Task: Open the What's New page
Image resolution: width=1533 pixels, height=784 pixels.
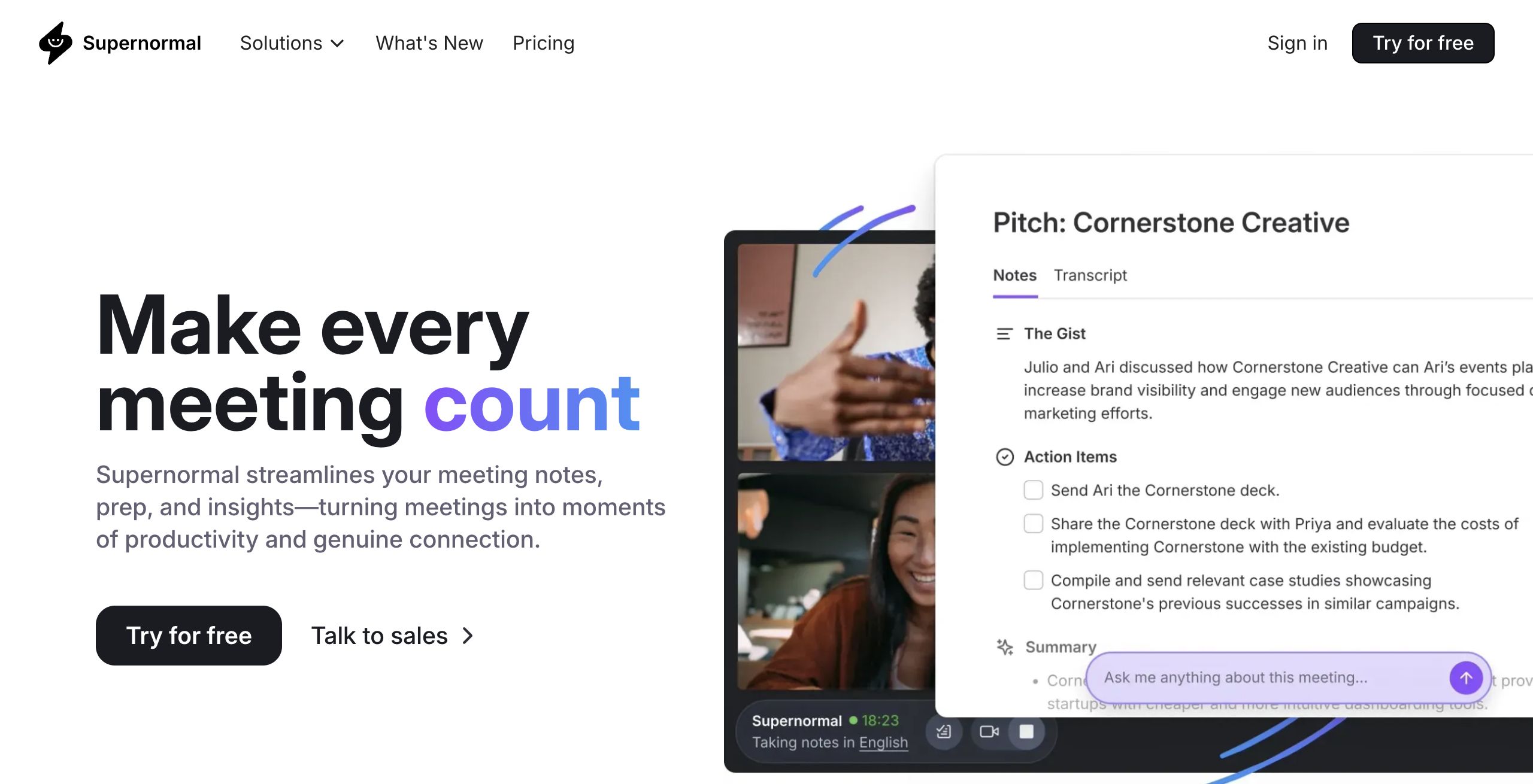Action: (429, 43)
